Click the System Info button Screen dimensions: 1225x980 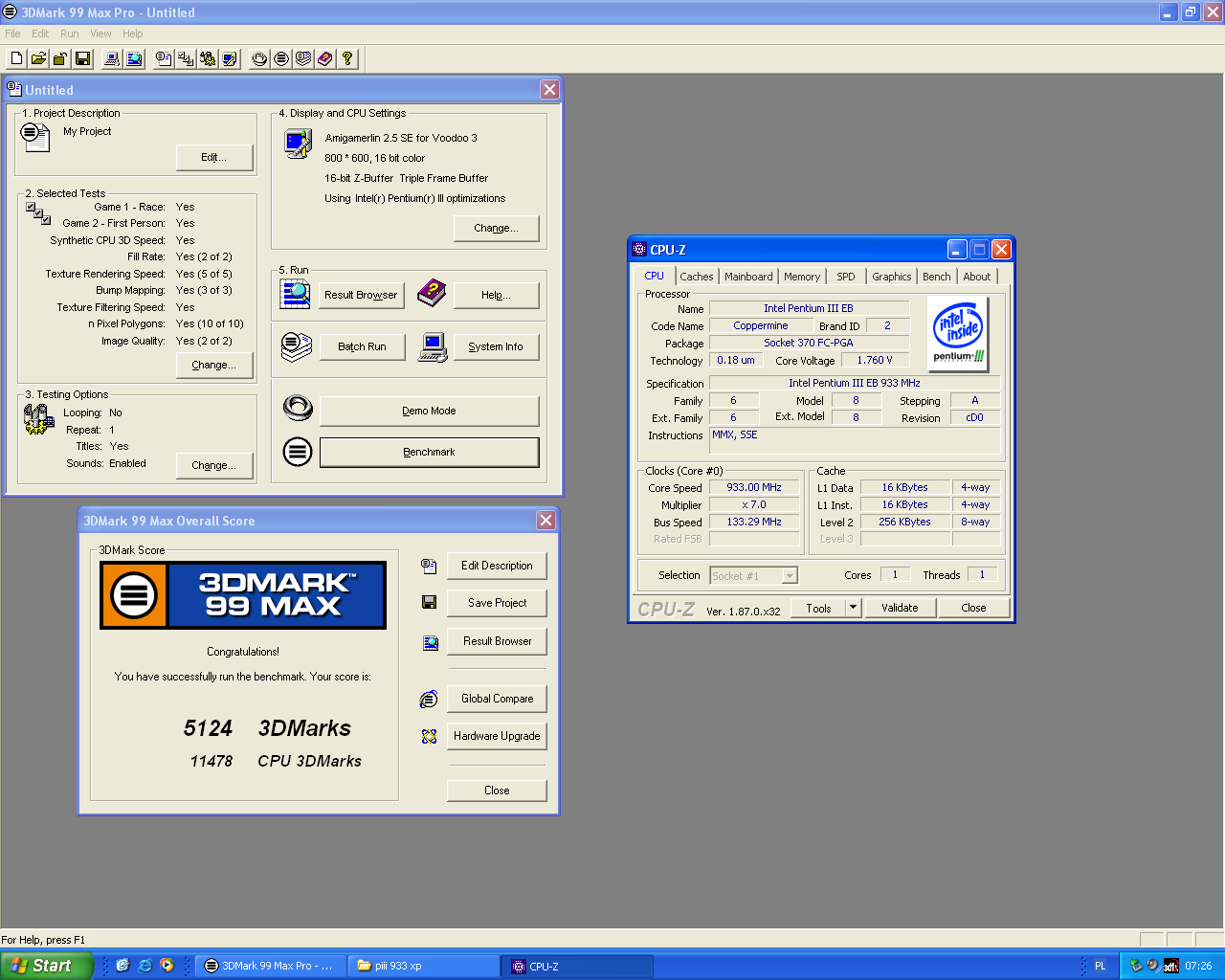496,346
